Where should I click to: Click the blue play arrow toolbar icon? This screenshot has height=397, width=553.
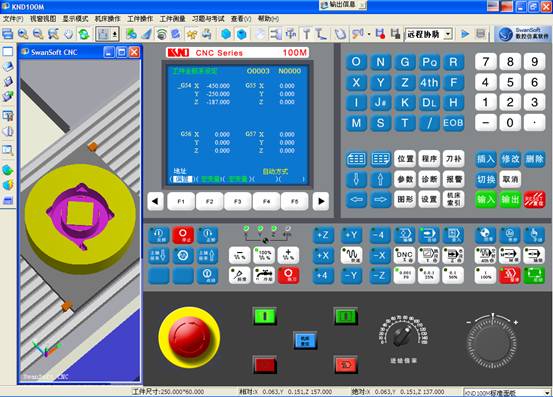(x=465, y=34)
